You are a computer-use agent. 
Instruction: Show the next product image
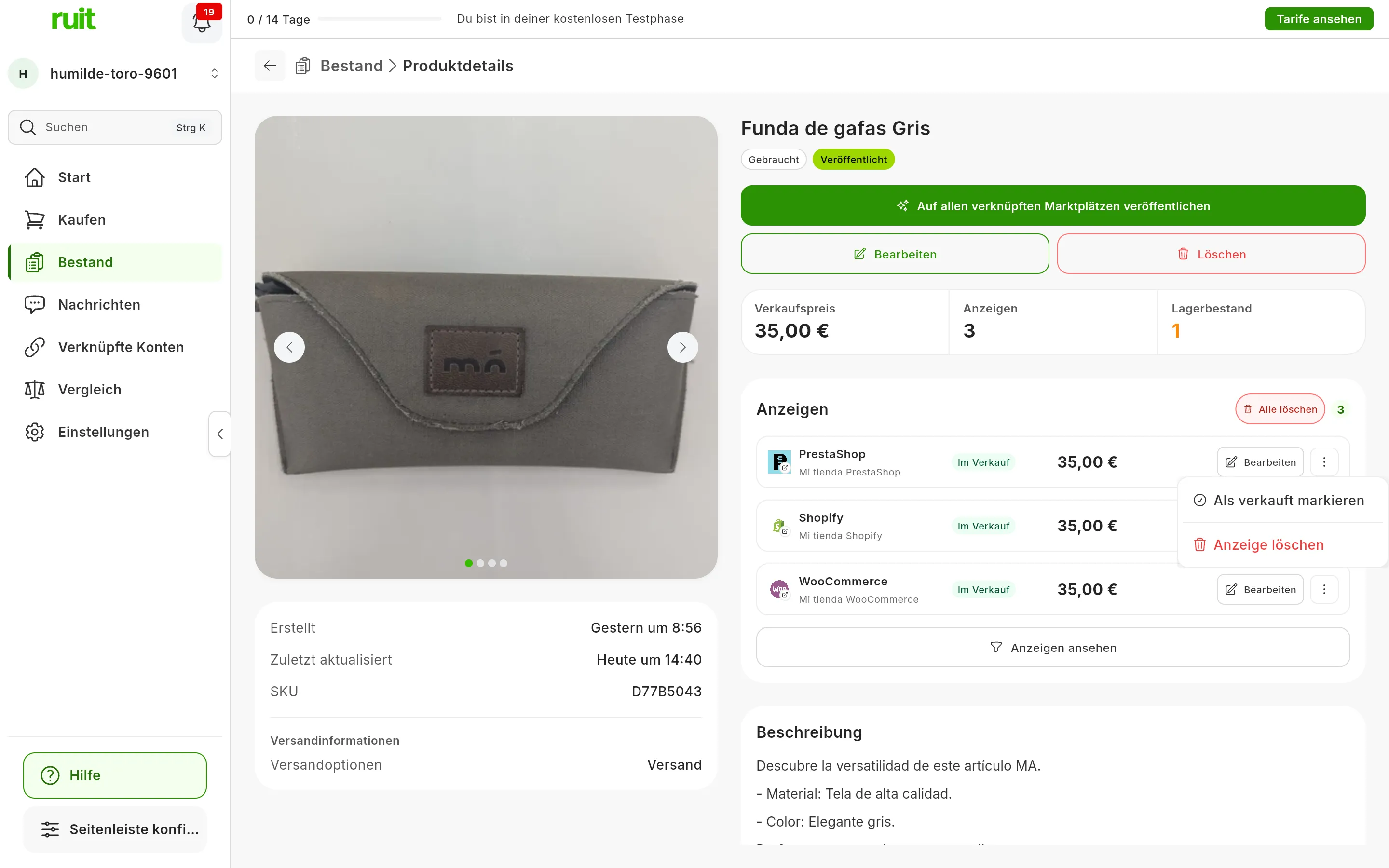click(682, 347)
